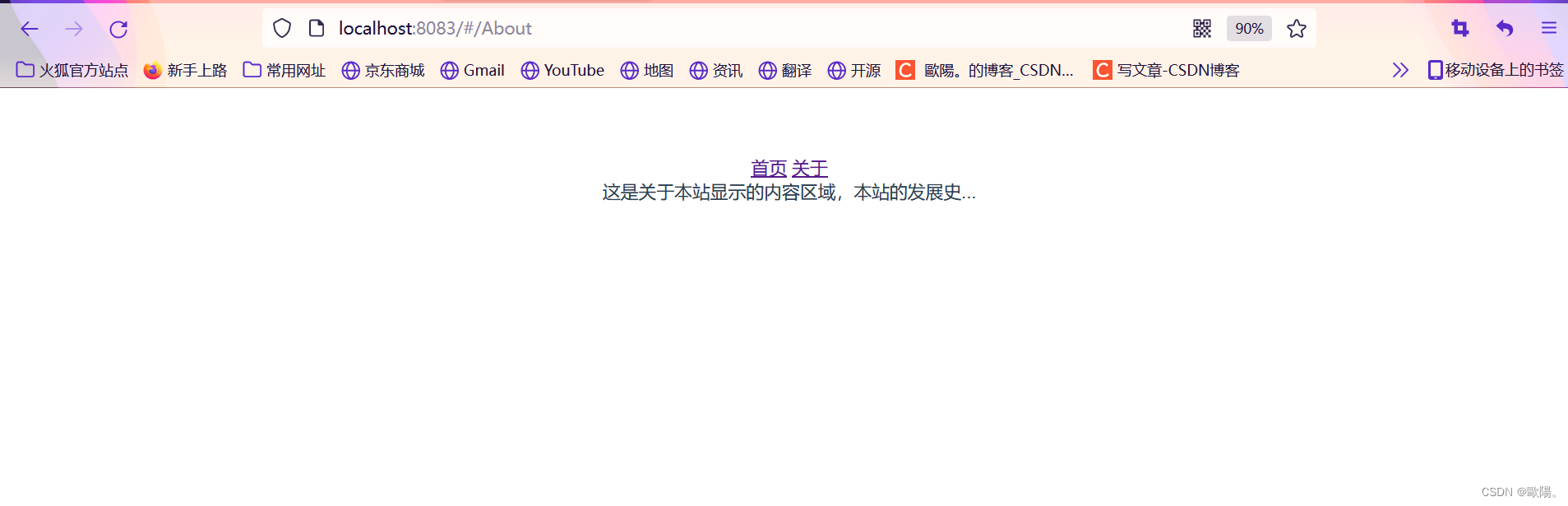Open the 写文章-CSDN博客 bookmark
The image size is (1568, 506).
[x=1166, y=70]
